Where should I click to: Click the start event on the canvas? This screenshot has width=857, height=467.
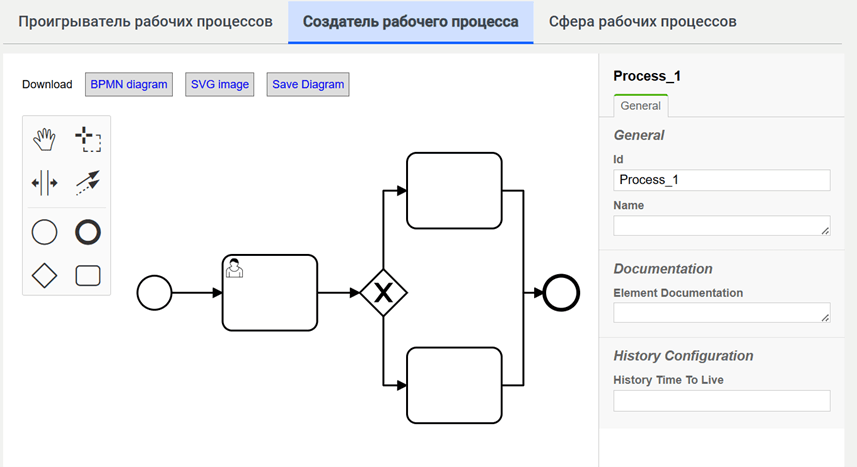[x=155, y=293]
